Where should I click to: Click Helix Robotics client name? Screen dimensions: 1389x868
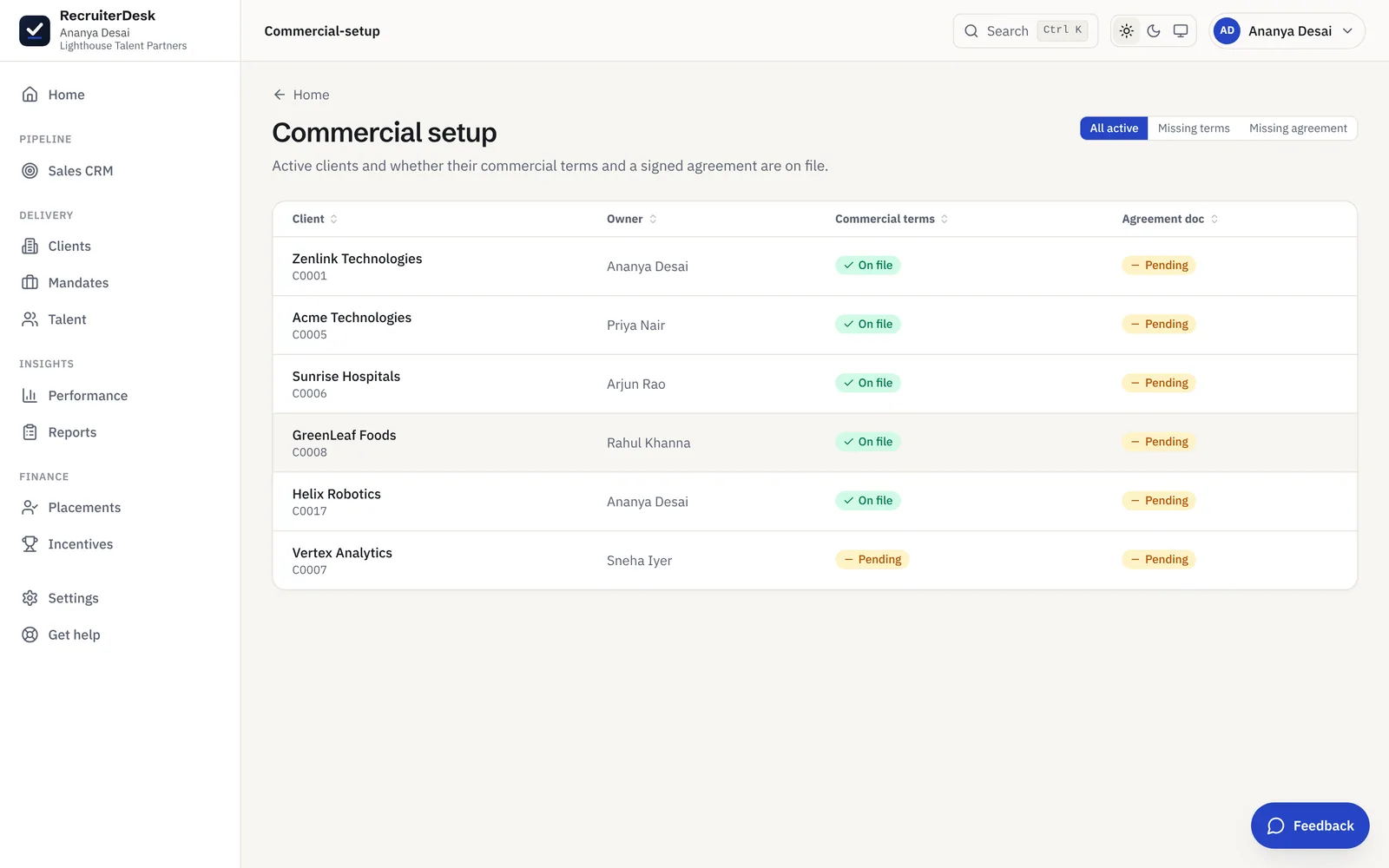click(337, 494)
